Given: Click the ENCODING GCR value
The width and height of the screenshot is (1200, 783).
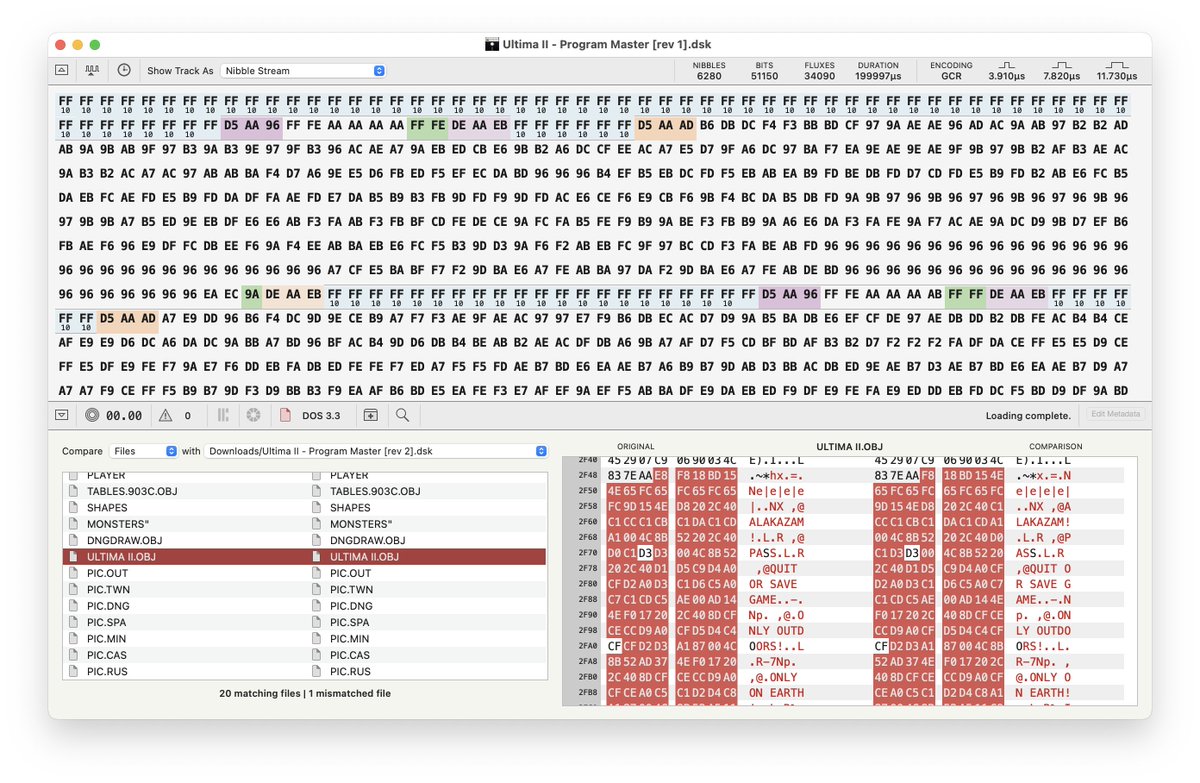Looking at the screenshot, I should (x=950, y=76).
